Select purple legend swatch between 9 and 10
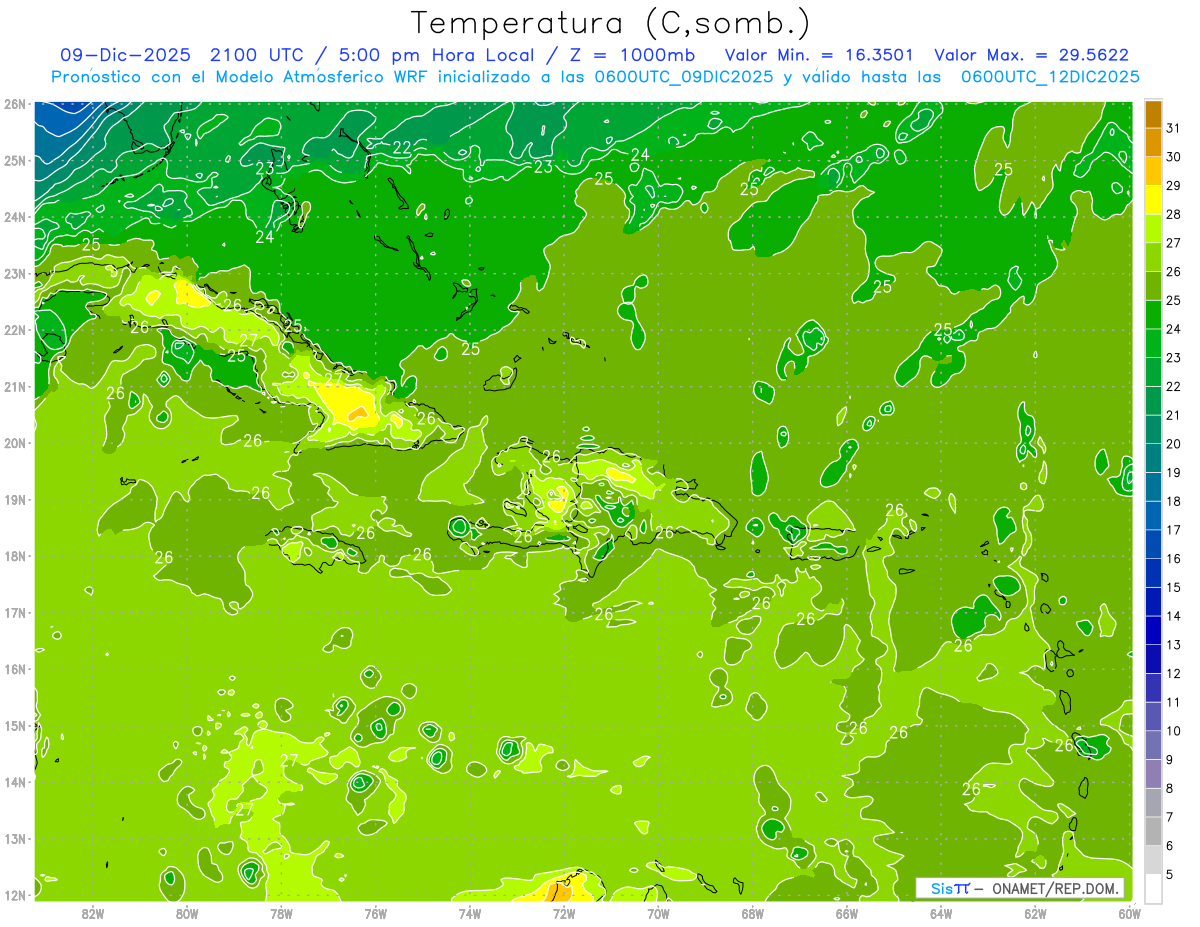 [x=1153, y=745]
